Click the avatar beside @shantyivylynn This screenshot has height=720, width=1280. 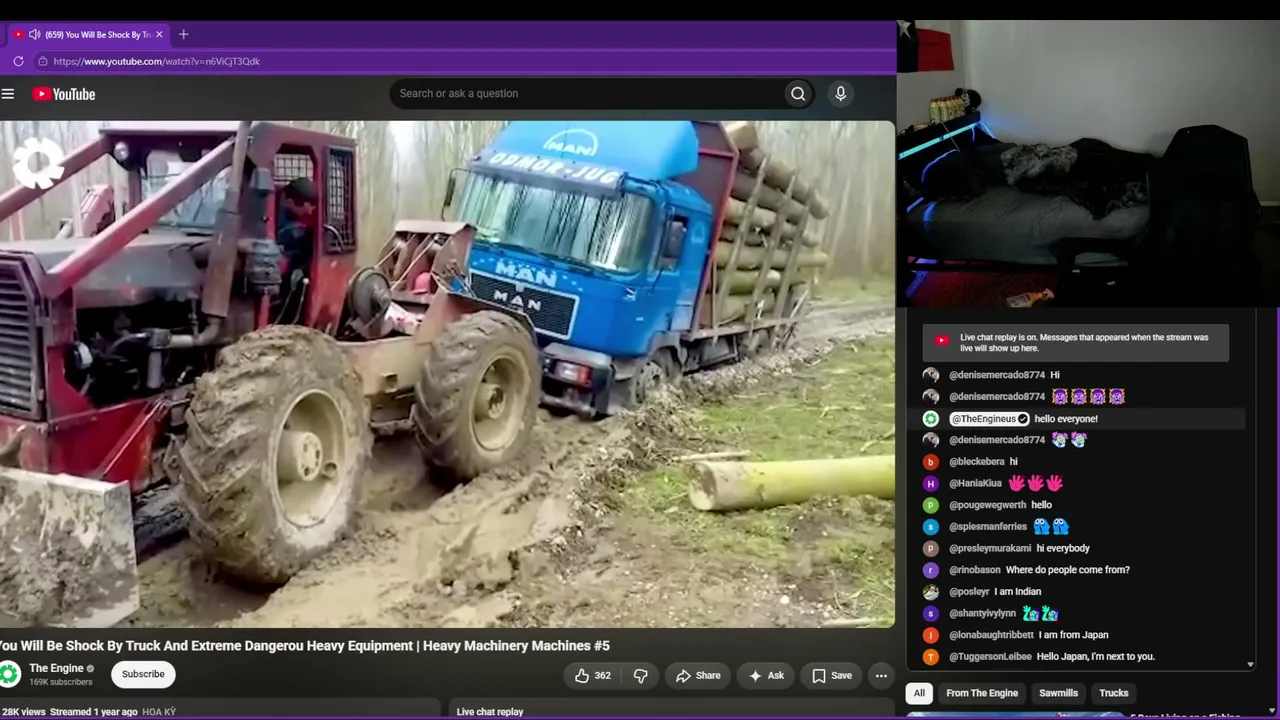pyautogui.click(x=931, y=614)
